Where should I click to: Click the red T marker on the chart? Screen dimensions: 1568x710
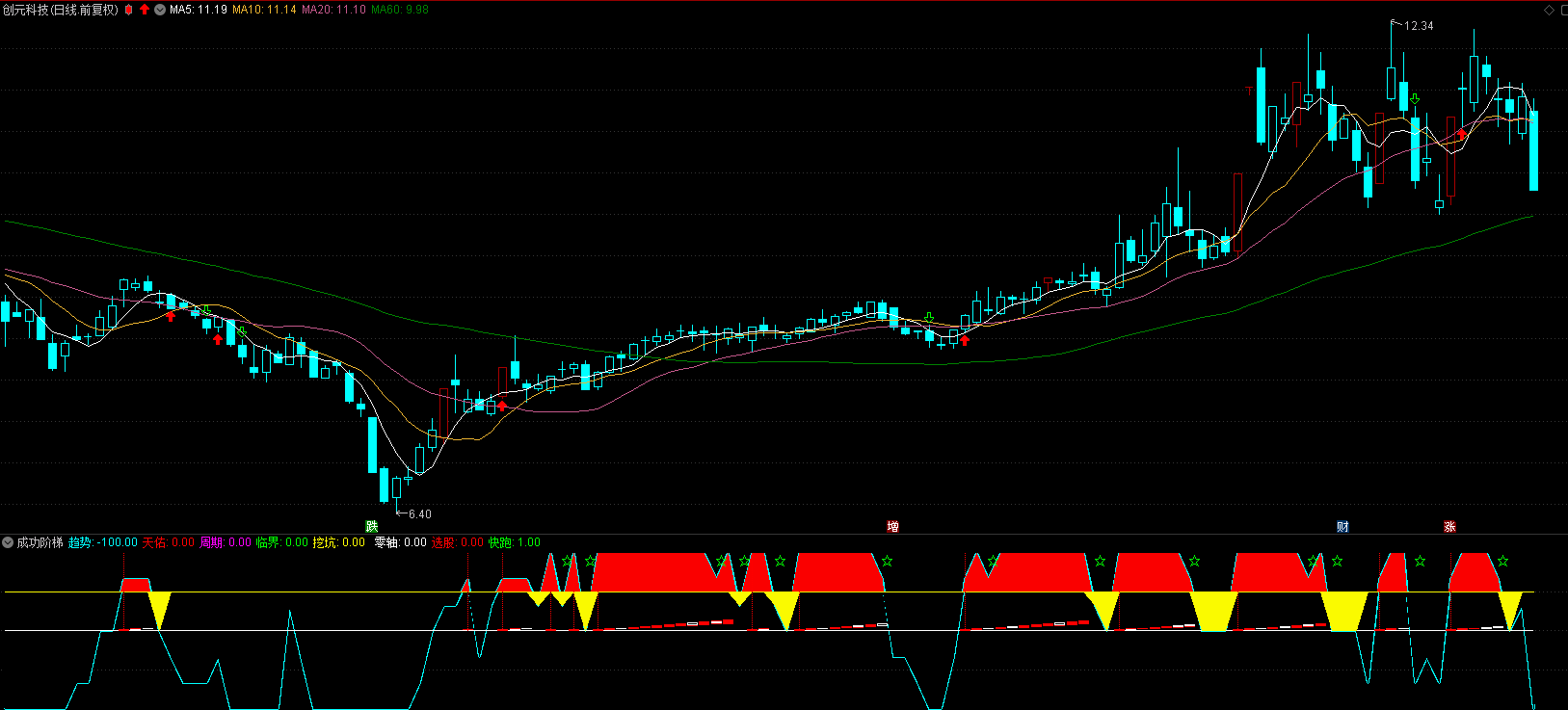[x=1250, y=91]
